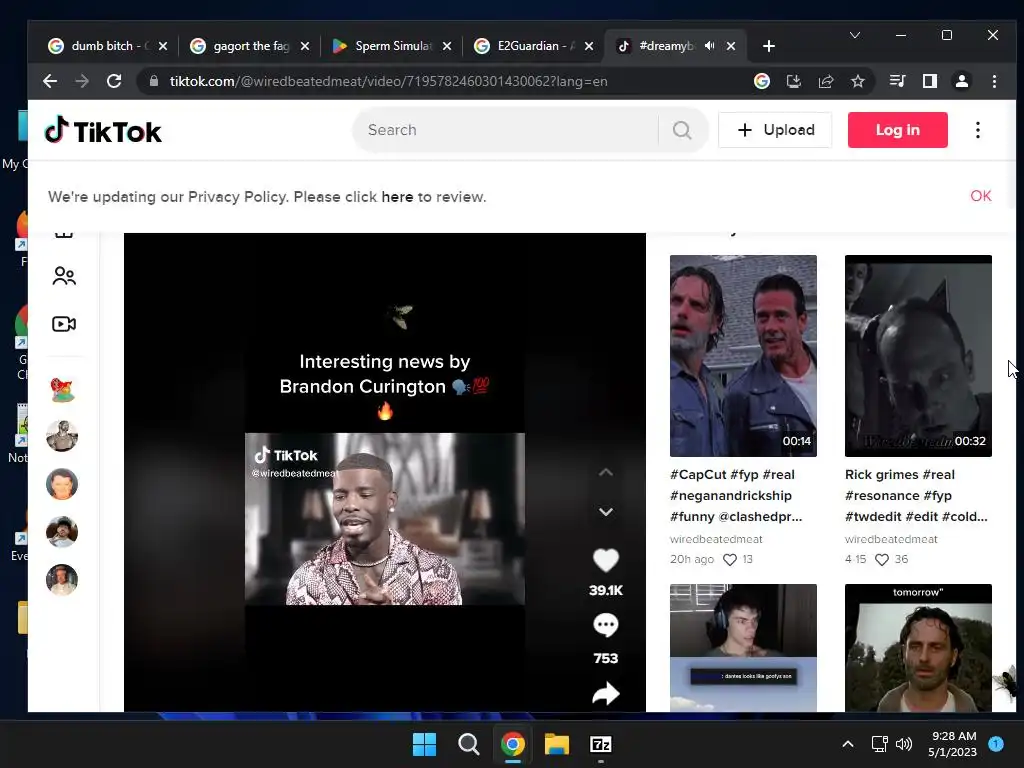Reload the page
The image size is (1024, 768).
coord(114,81)
